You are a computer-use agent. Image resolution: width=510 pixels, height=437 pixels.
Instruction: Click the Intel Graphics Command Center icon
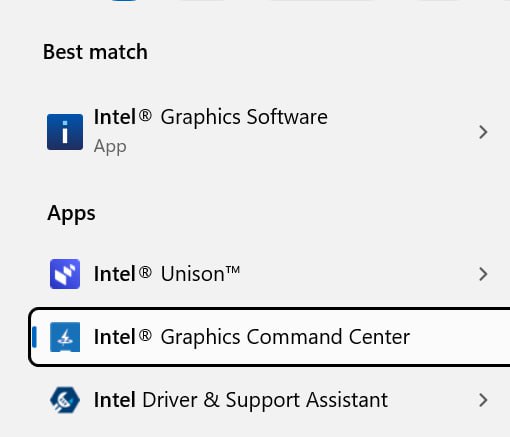coord(65,337)
